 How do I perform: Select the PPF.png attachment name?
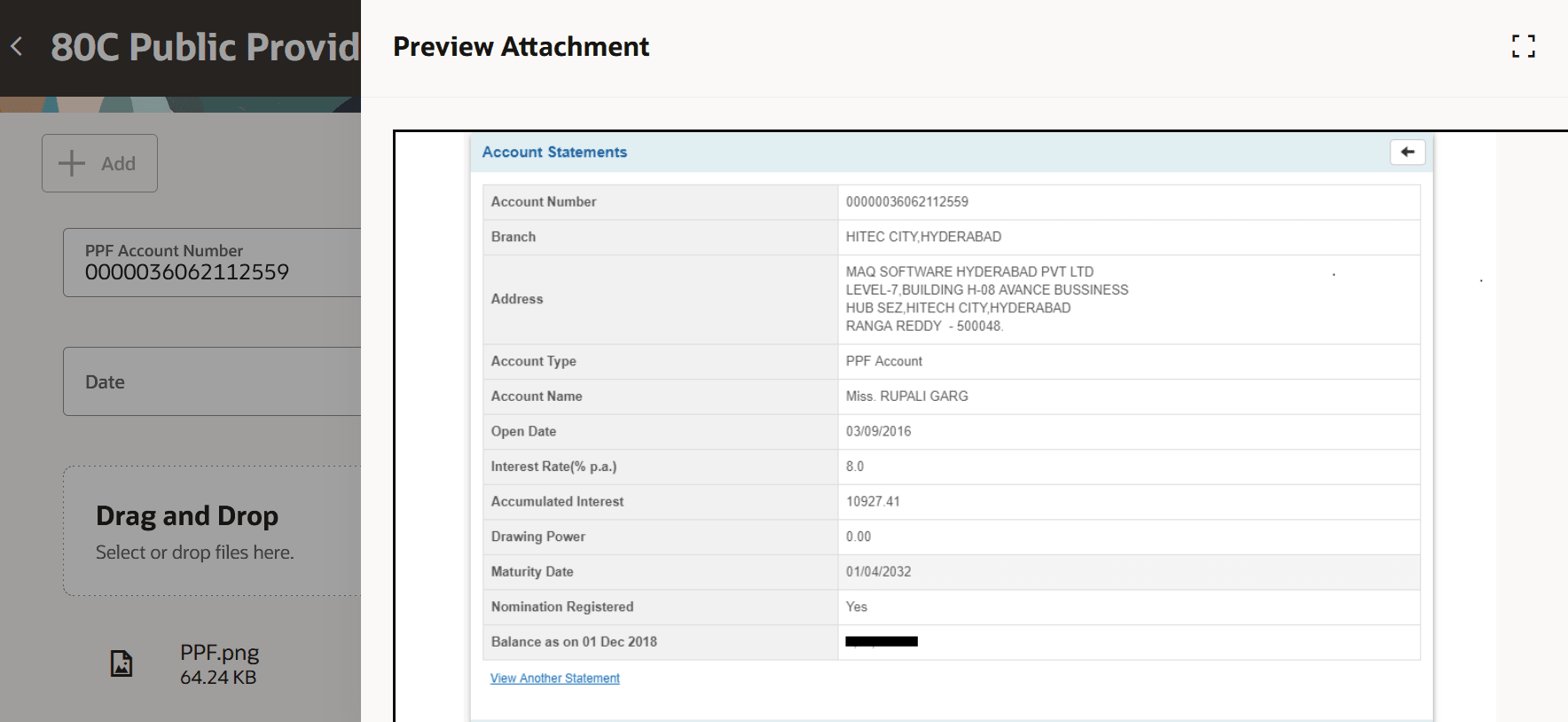[219, 653]
